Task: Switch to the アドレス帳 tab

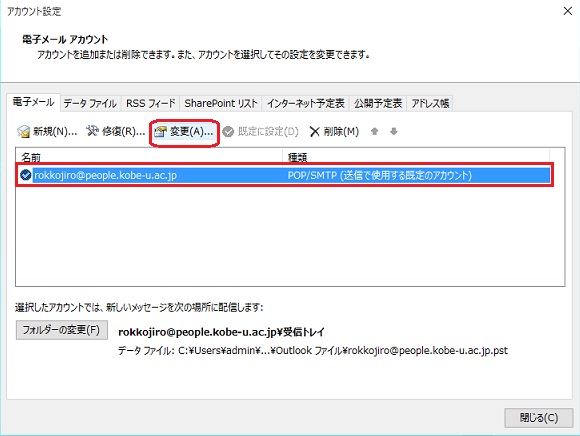Action: point(430,103)
